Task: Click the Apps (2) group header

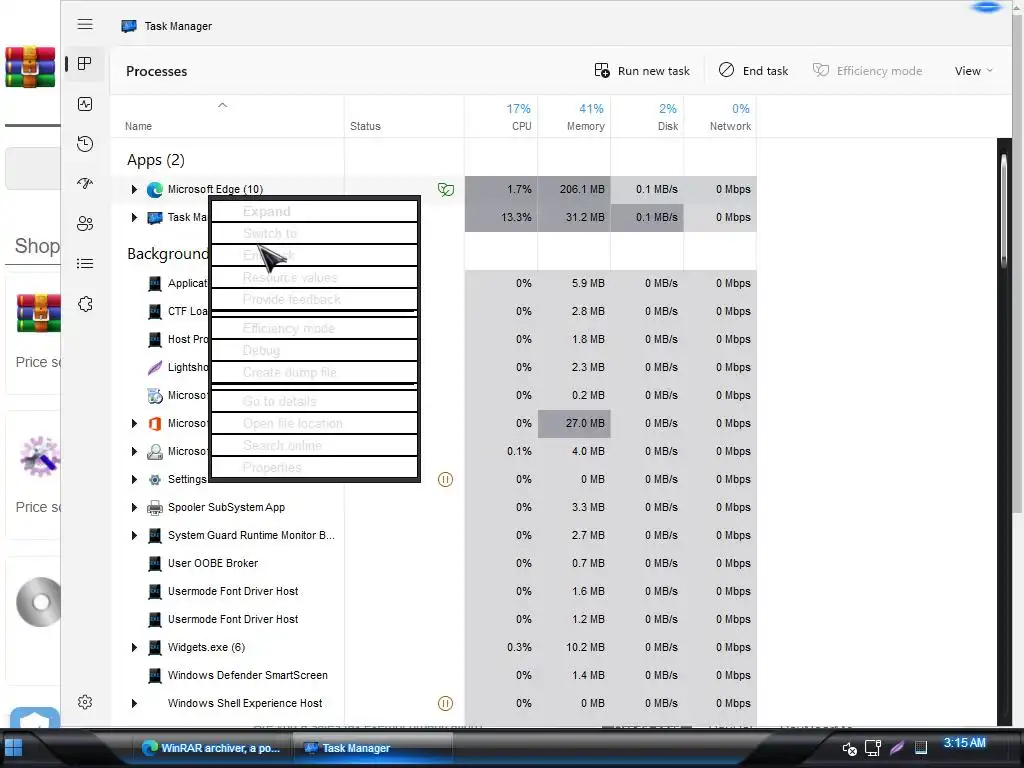Action: (155, 160)
